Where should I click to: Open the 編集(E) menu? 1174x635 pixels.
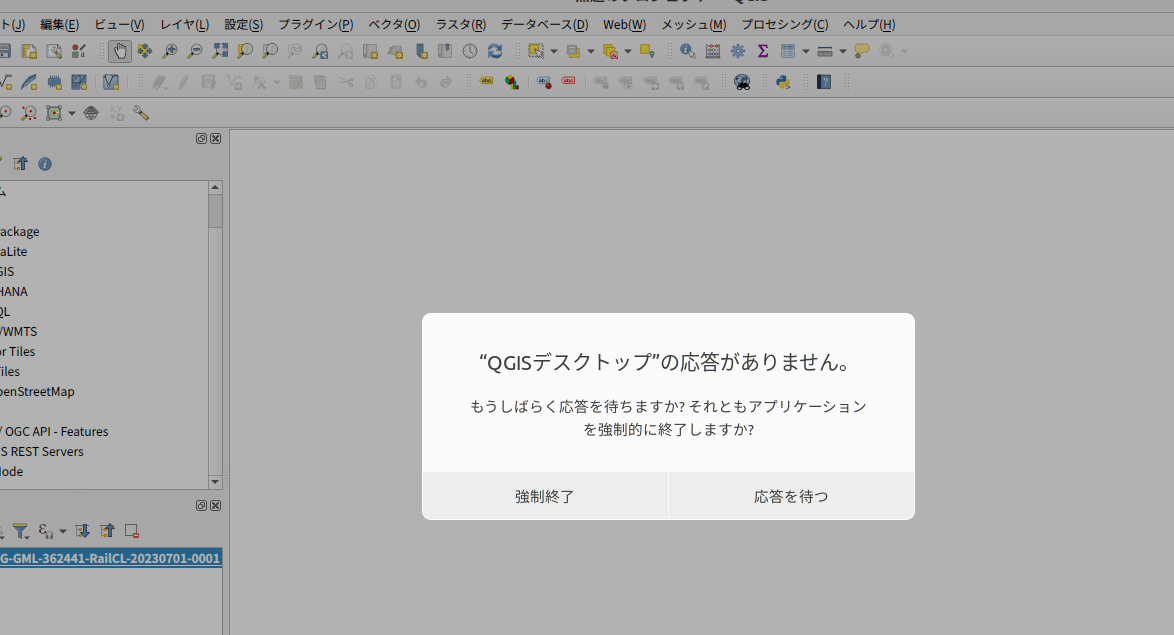coord(59,25)
